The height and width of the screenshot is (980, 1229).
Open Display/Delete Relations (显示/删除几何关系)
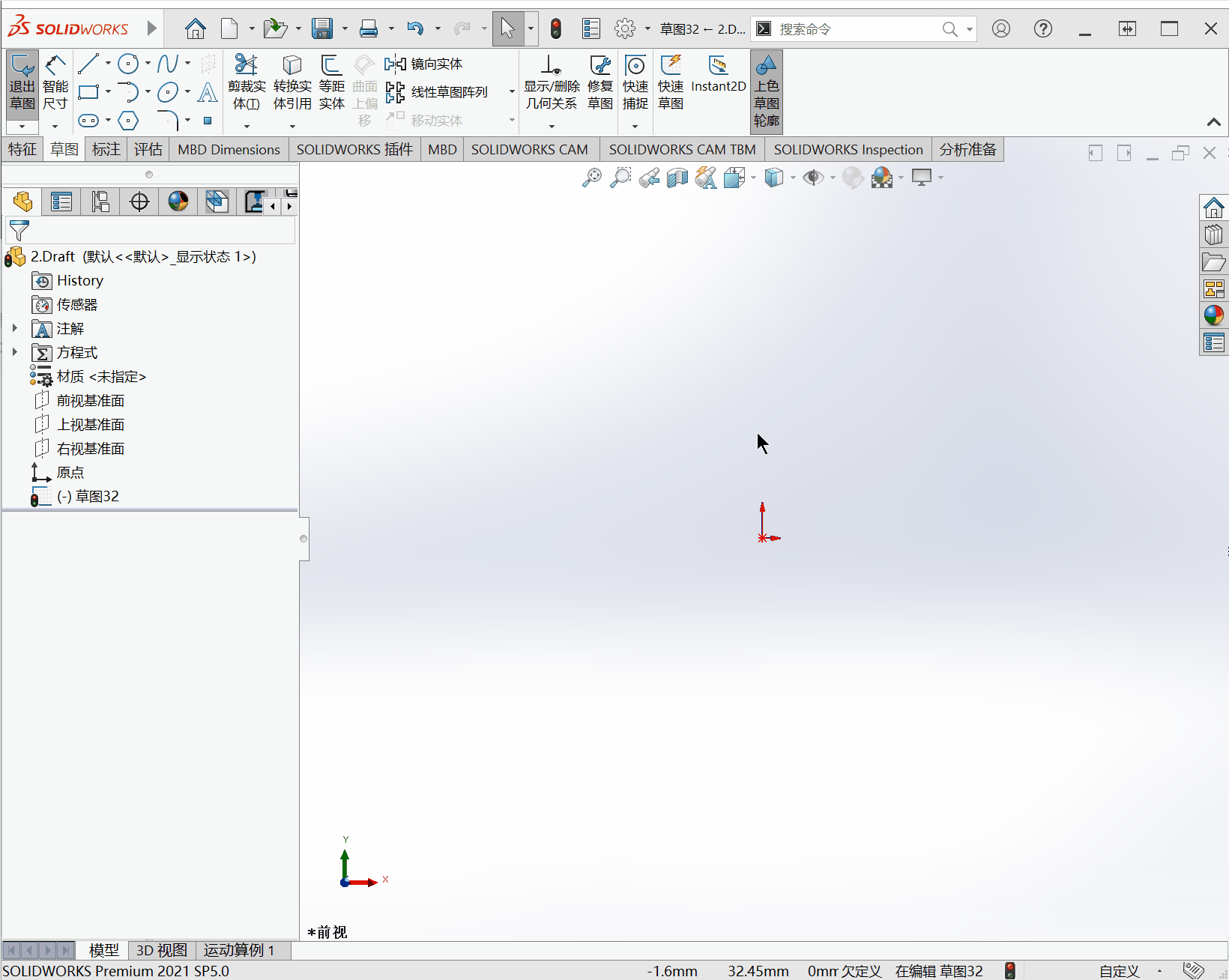coord(552,82)
